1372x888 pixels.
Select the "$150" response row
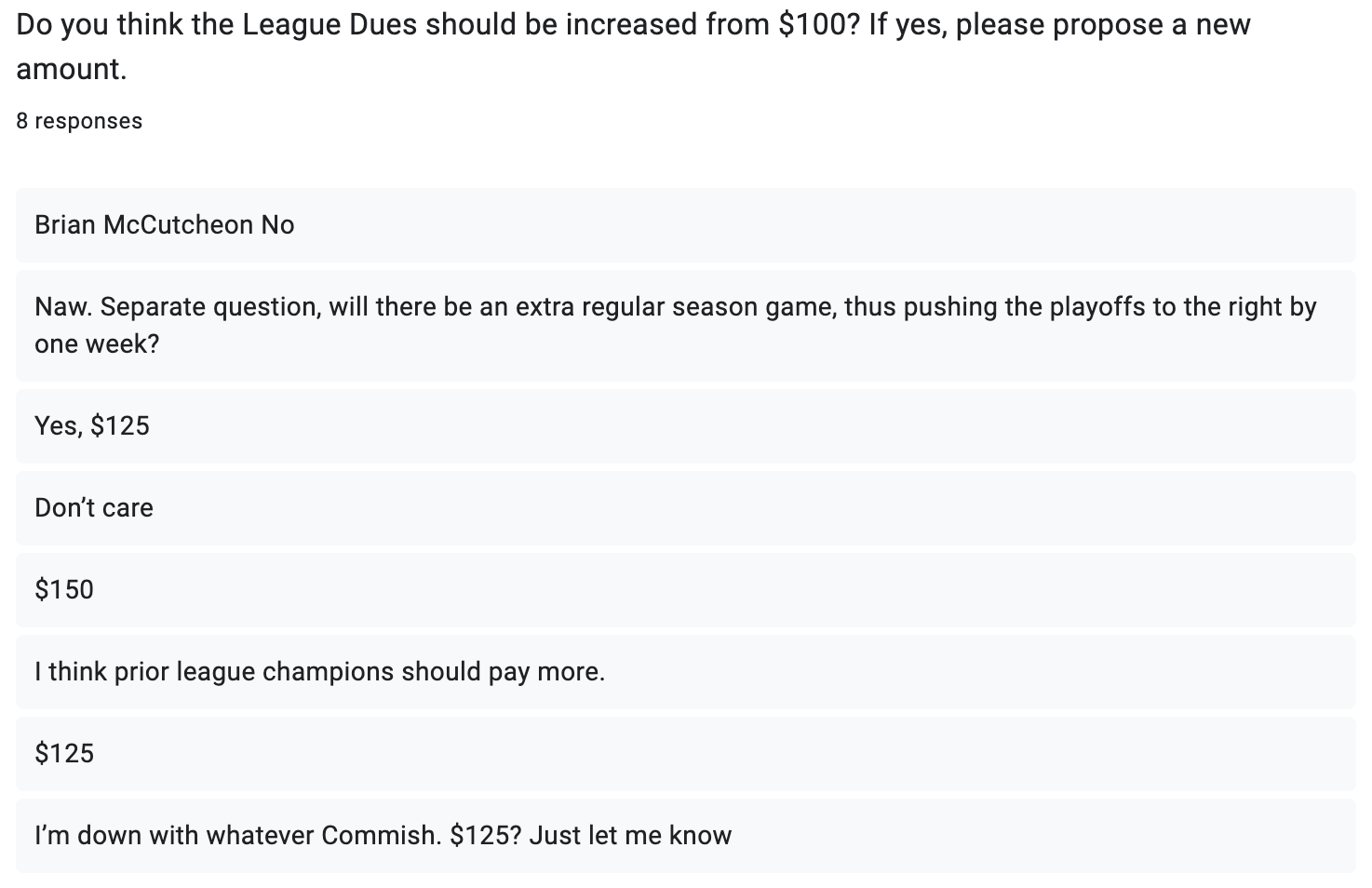point(685,590)
